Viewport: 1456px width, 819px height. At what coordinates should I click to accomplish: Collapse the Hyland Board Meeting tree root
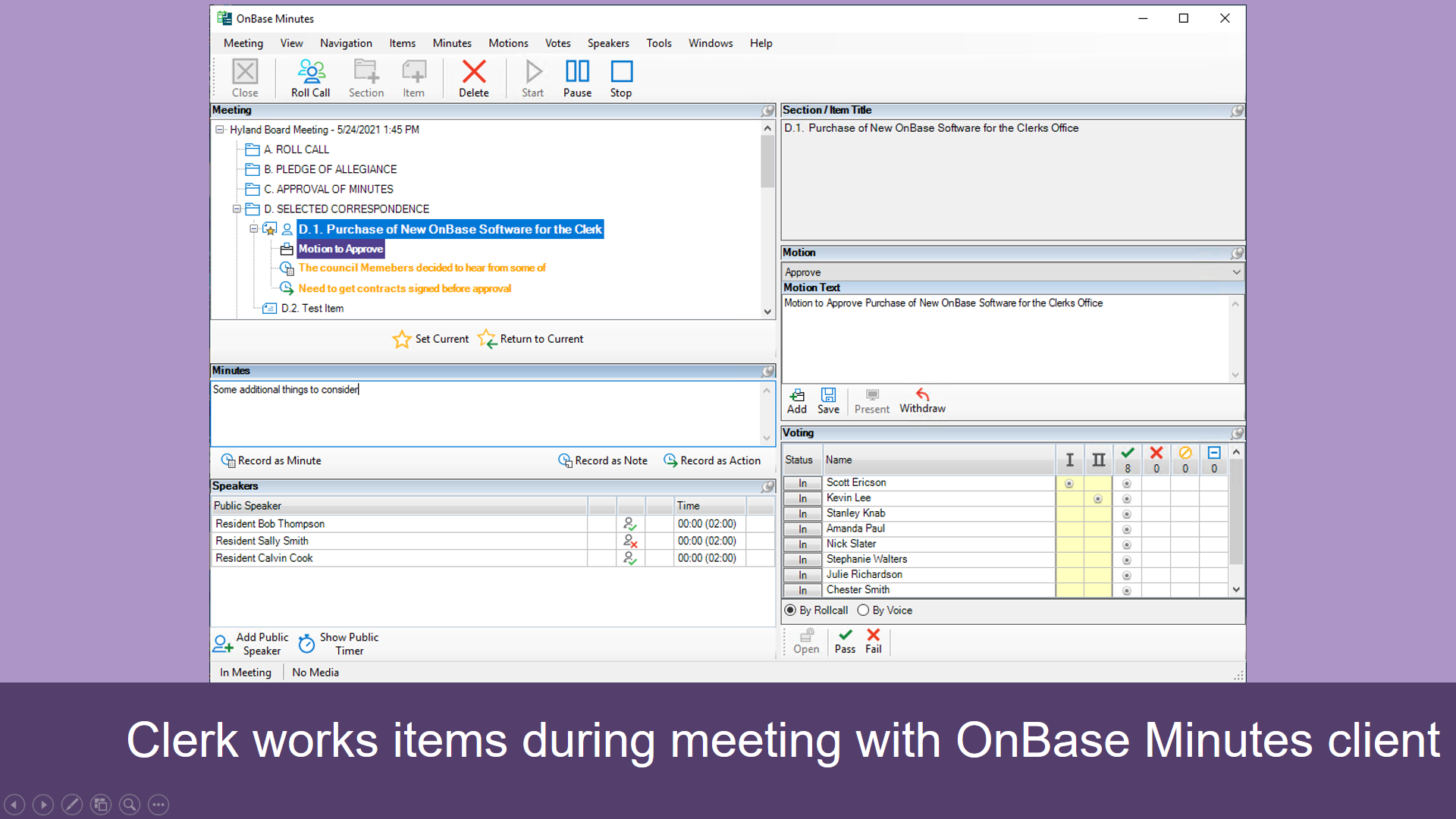point(220,130)
